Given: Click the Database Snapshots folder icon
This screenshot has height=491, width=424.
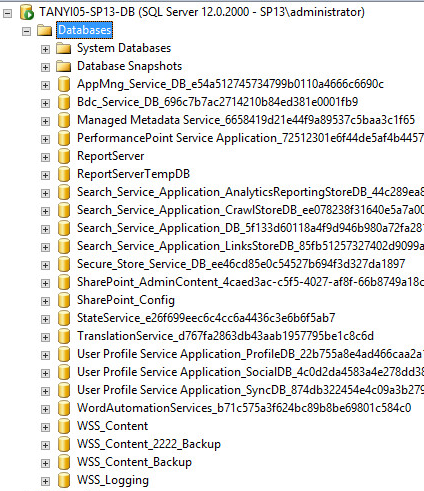Looking at the screenshot, I should click(x=64, y=66).
